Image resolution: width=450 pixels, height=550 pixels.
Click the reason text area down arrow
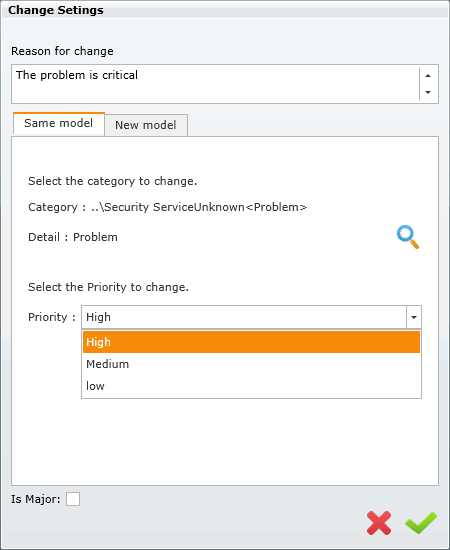(x=428, y=92)
